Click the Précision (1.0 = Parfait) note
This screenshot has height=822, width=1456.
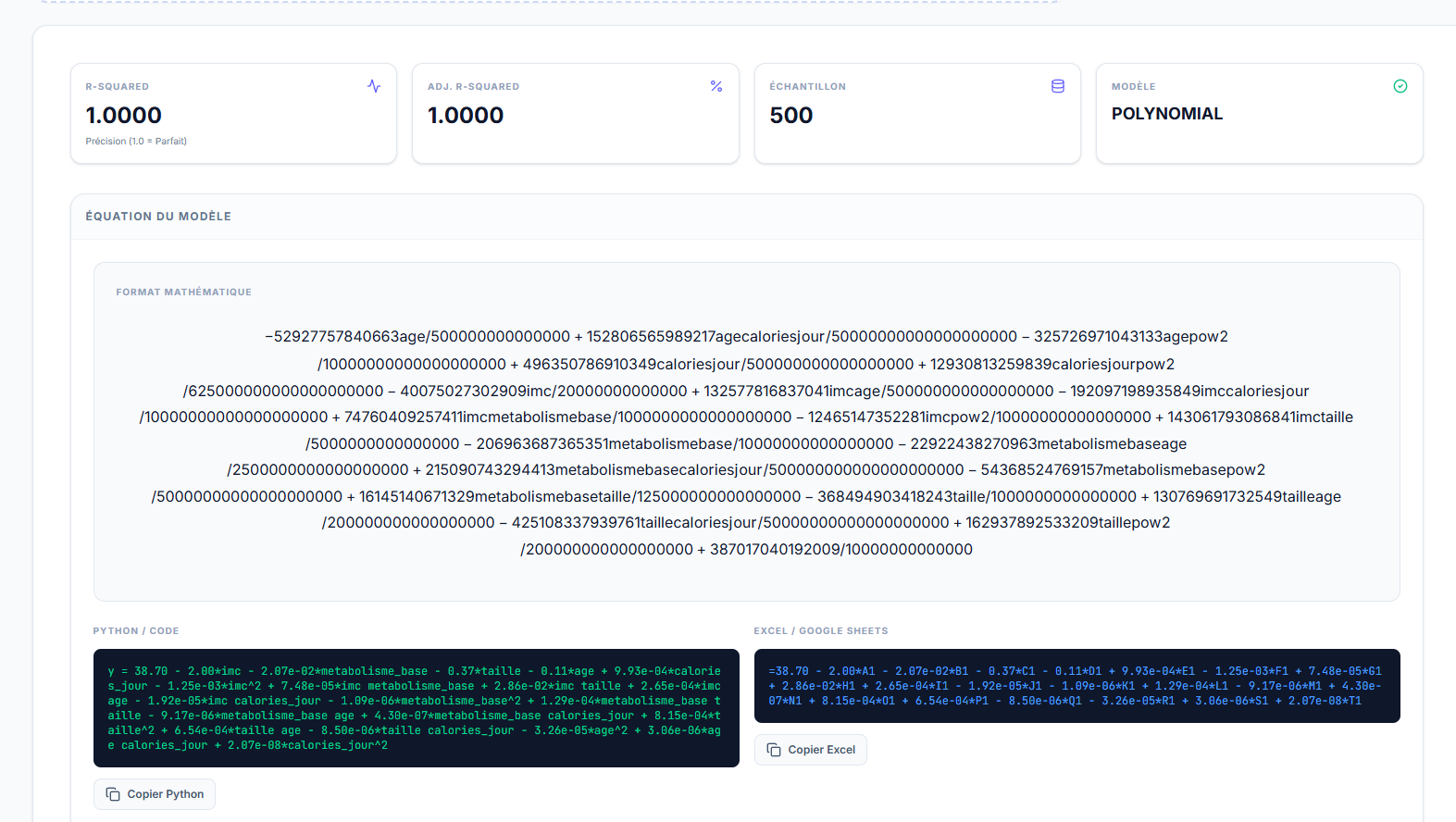(x=136, y=142)
